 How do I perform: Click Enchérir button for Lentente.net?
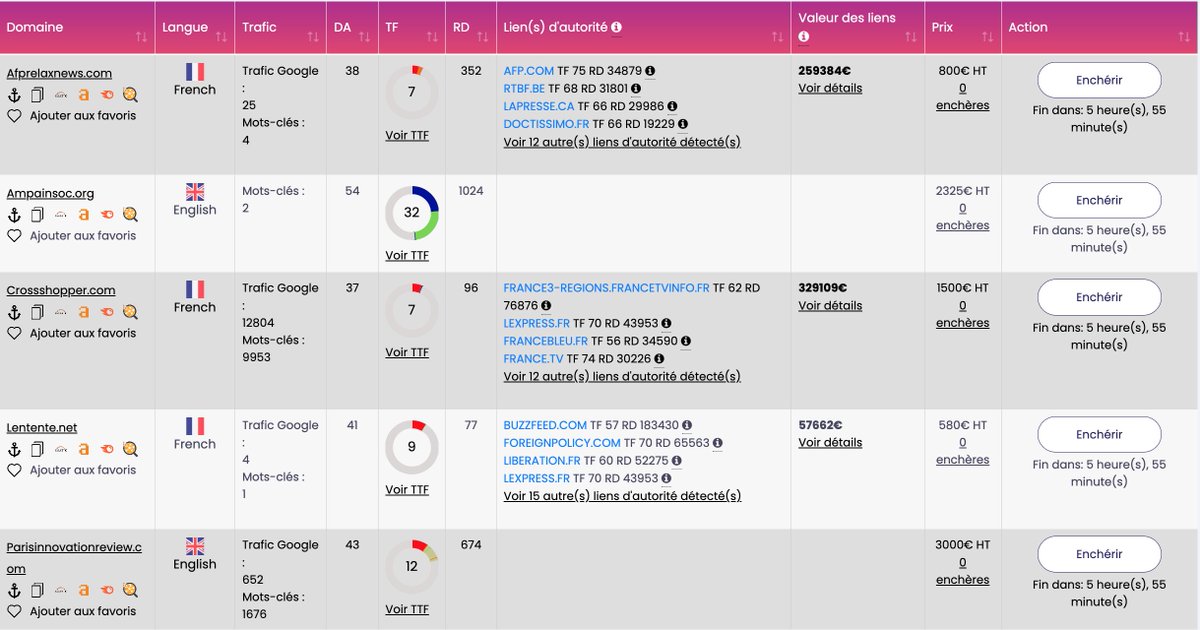[x=1099, y=434]
